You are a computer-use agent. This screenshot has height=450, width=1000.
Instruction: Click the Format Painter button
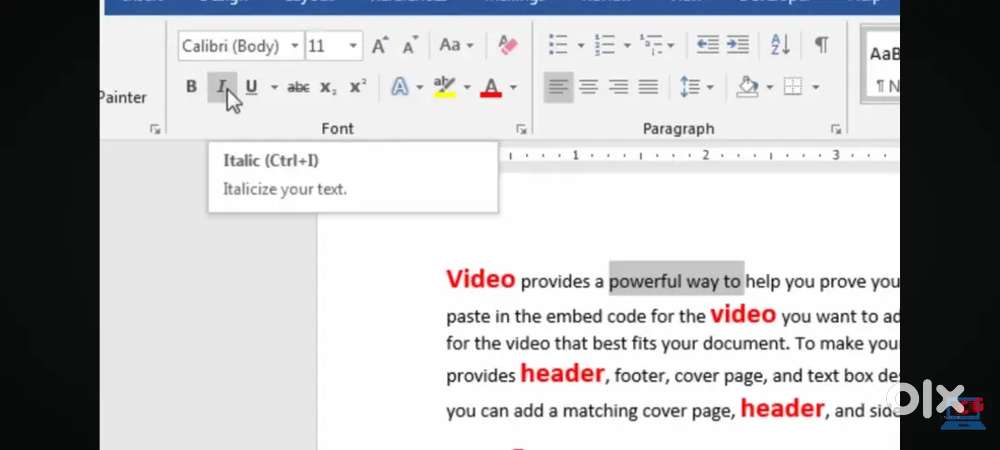[x=123, y=97]
